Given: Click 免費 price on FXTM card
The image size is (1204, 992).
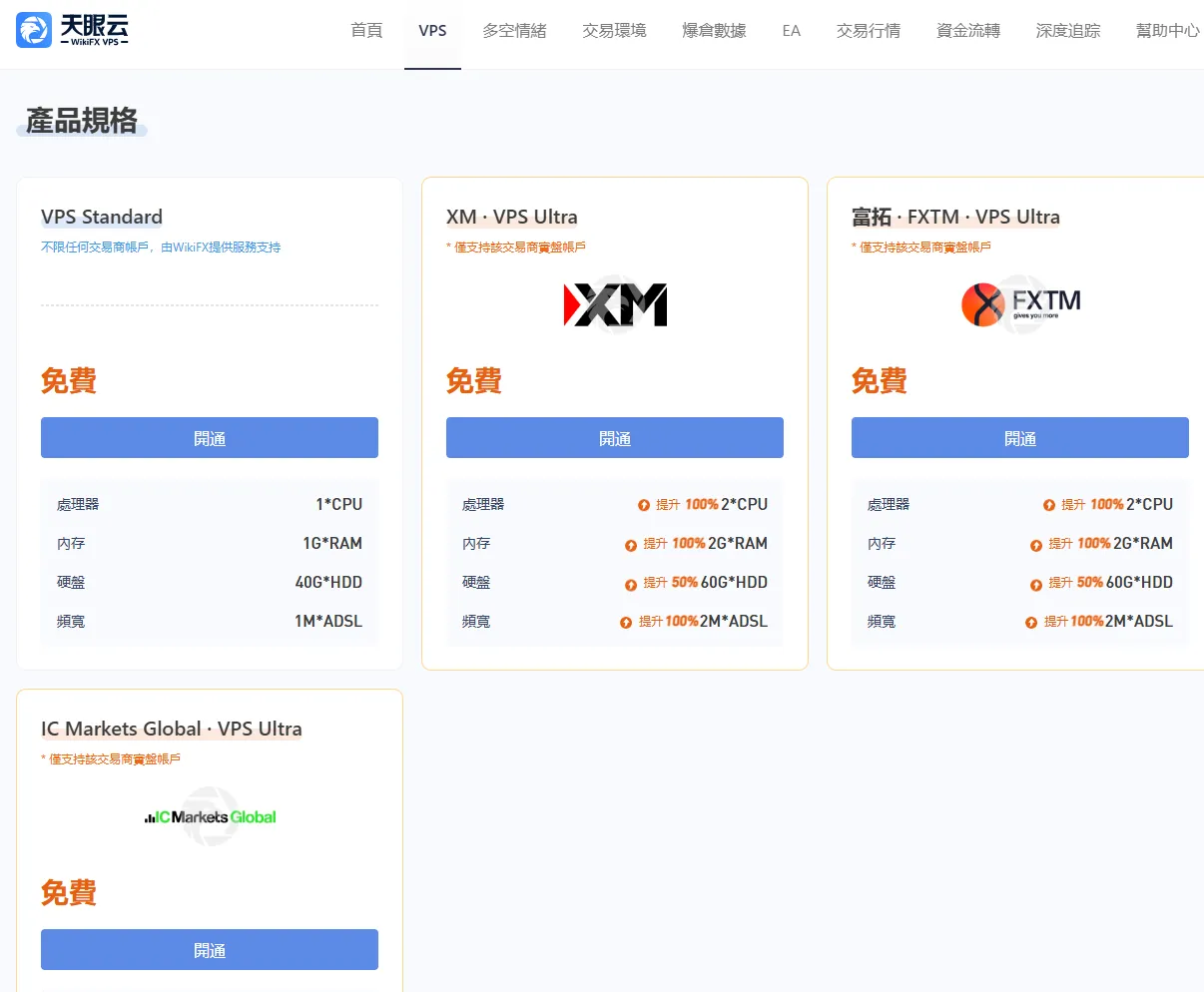Looking at the screenshot, I should 880,380.
